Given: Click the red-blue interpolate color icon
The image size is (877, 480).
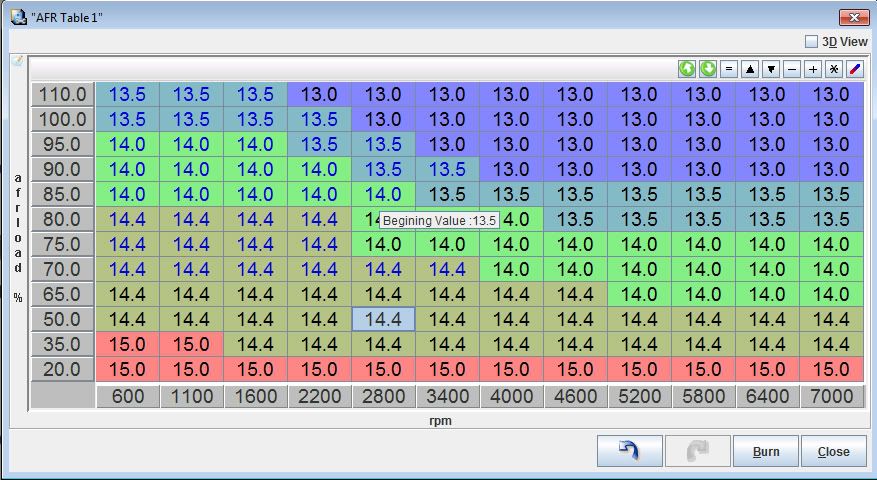Looking at the screenshot, I should tap(854, 69).
